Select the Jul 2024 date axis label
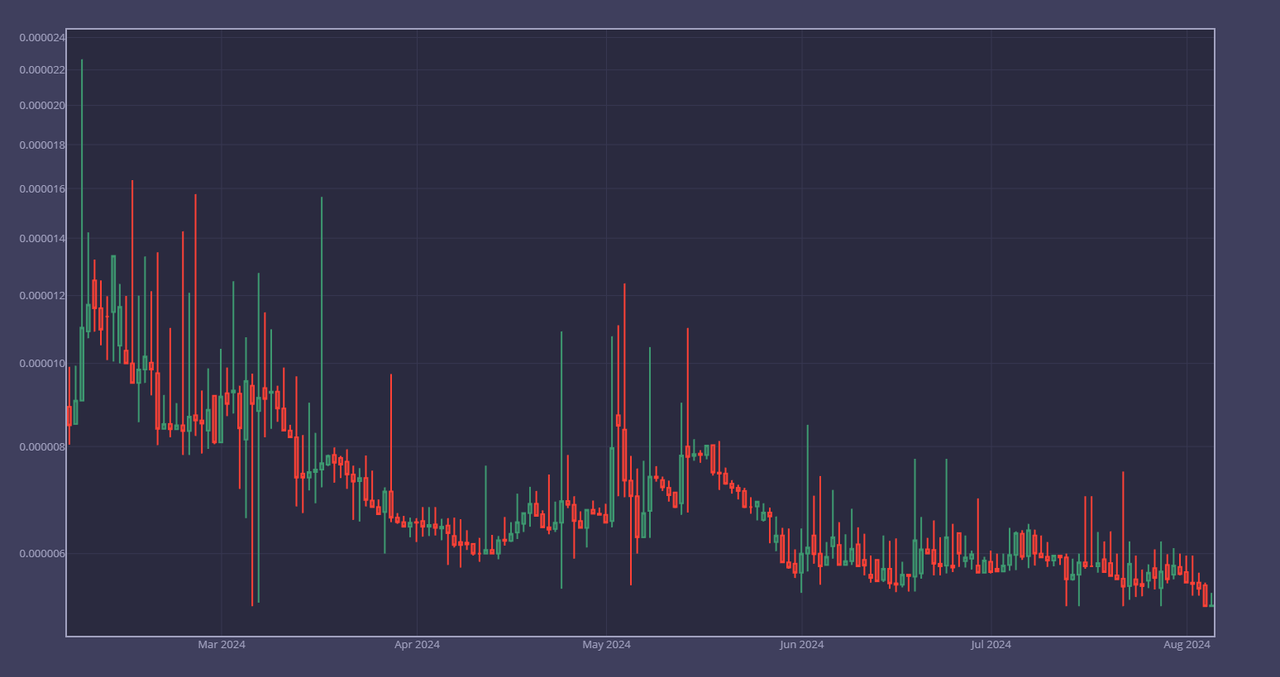The image size is (1280, 677). [x=991, y=645]
